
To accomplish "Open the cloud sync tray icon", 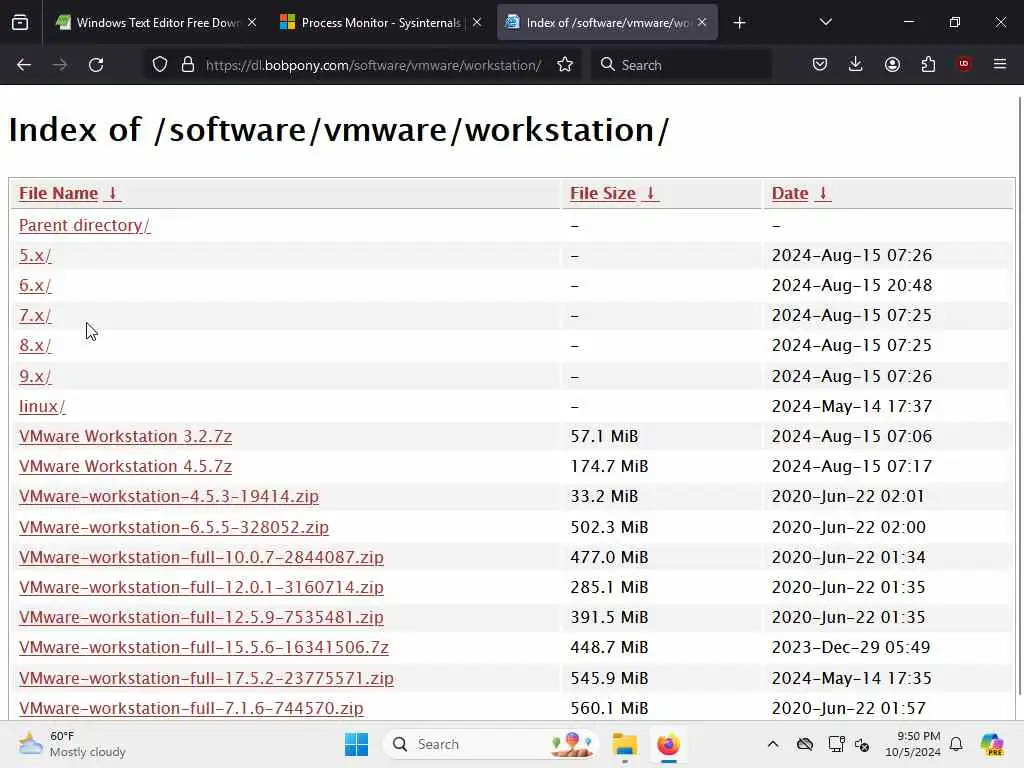I will pyautogui.click(x=805, y=744).
